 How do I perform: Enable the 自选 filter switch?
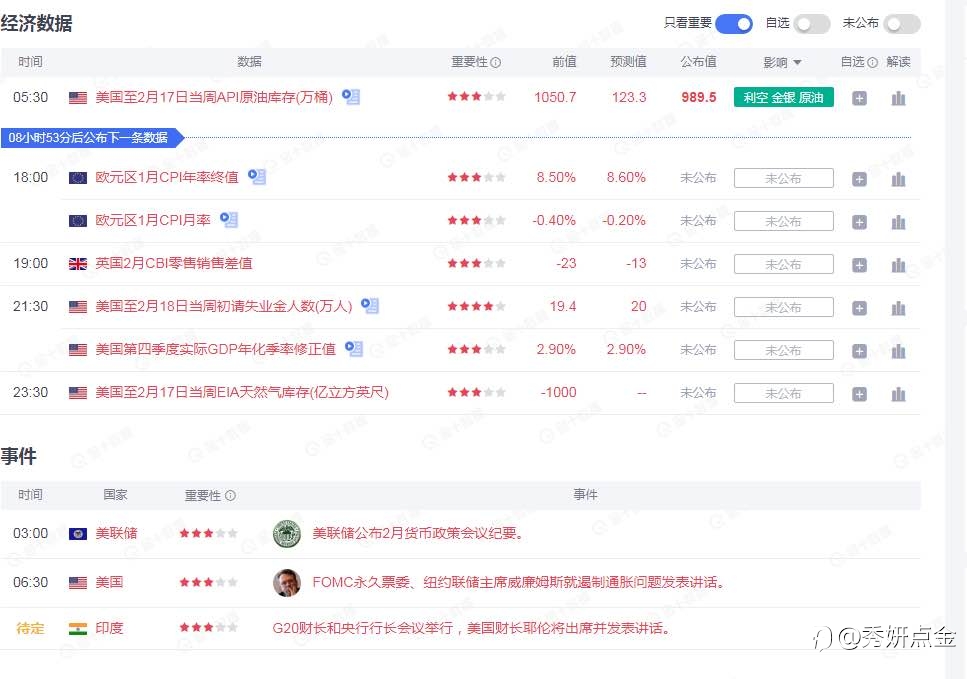pyautogui.click(x=812, y=24)
